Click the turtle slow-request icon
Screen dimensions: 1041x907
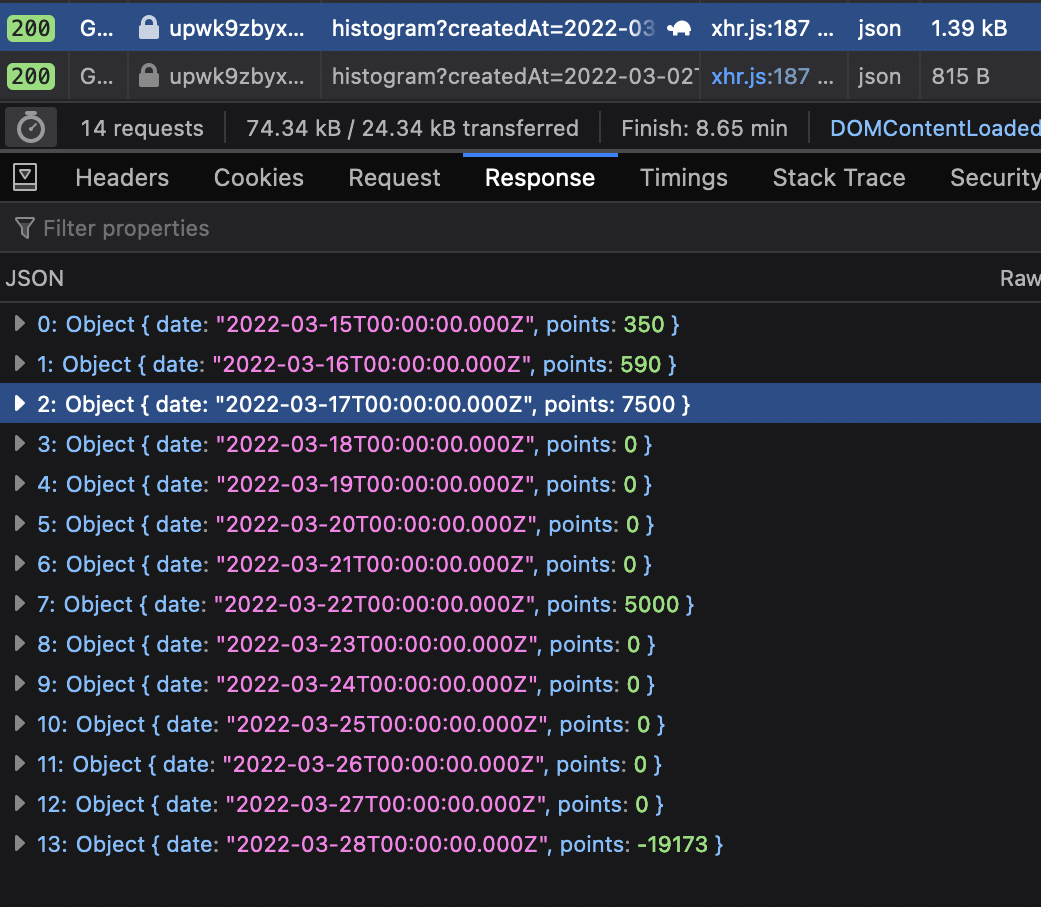click(x=679, y=28)
